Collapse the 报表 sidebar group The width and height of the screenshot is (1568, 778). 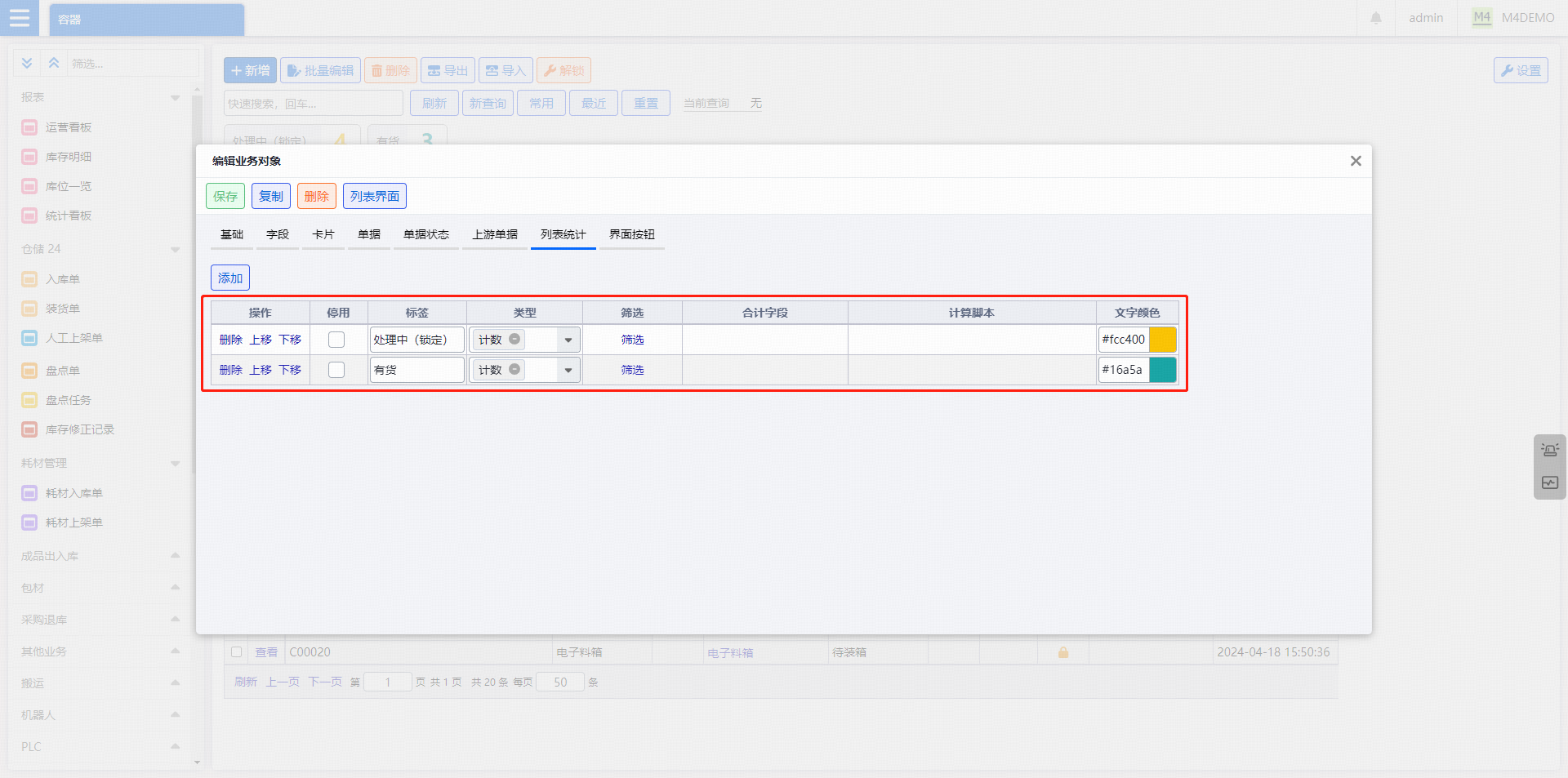tap(175, 97)
